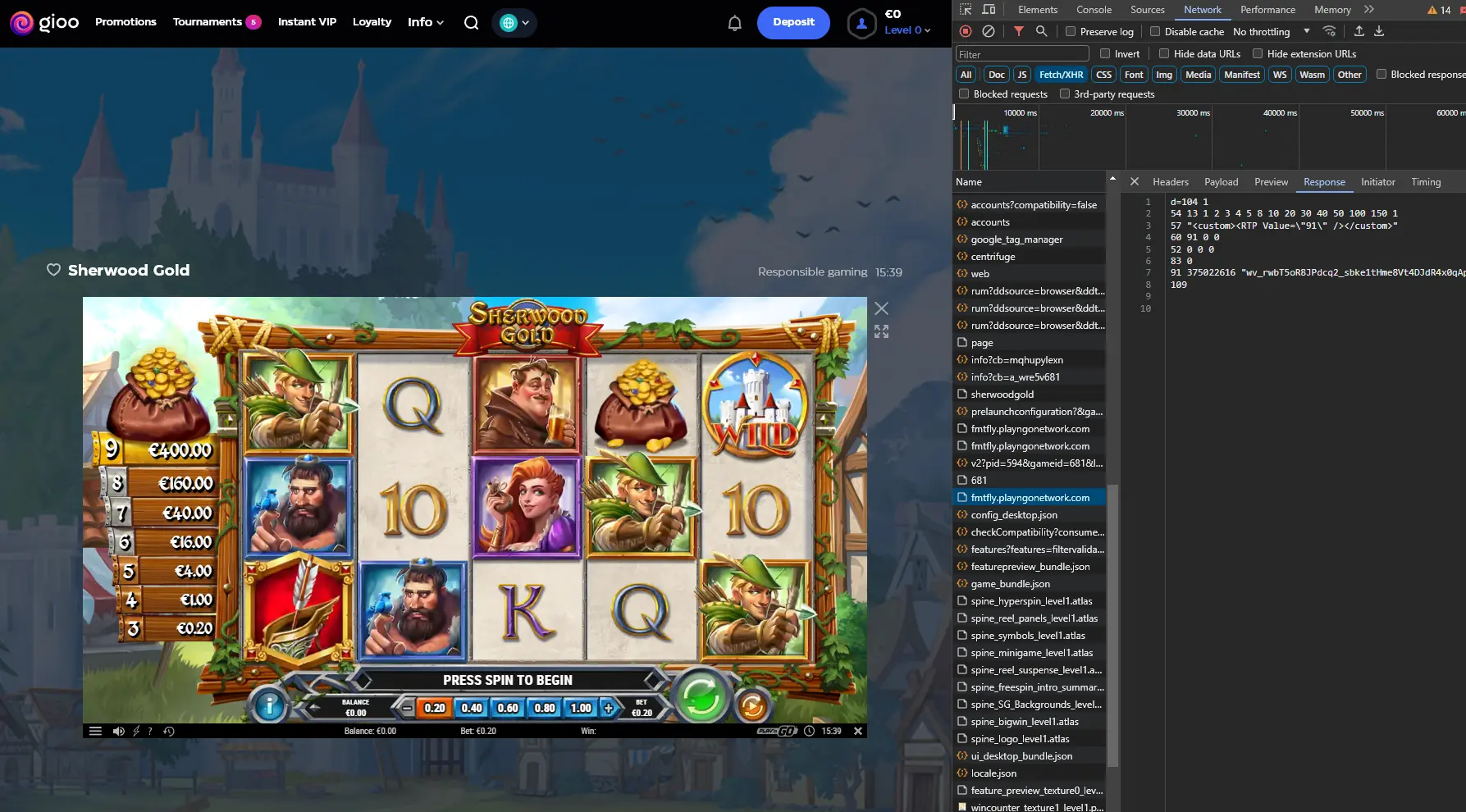Clear the network log
The height and width of the screenshot is (812, 1466).
(989, 31)
